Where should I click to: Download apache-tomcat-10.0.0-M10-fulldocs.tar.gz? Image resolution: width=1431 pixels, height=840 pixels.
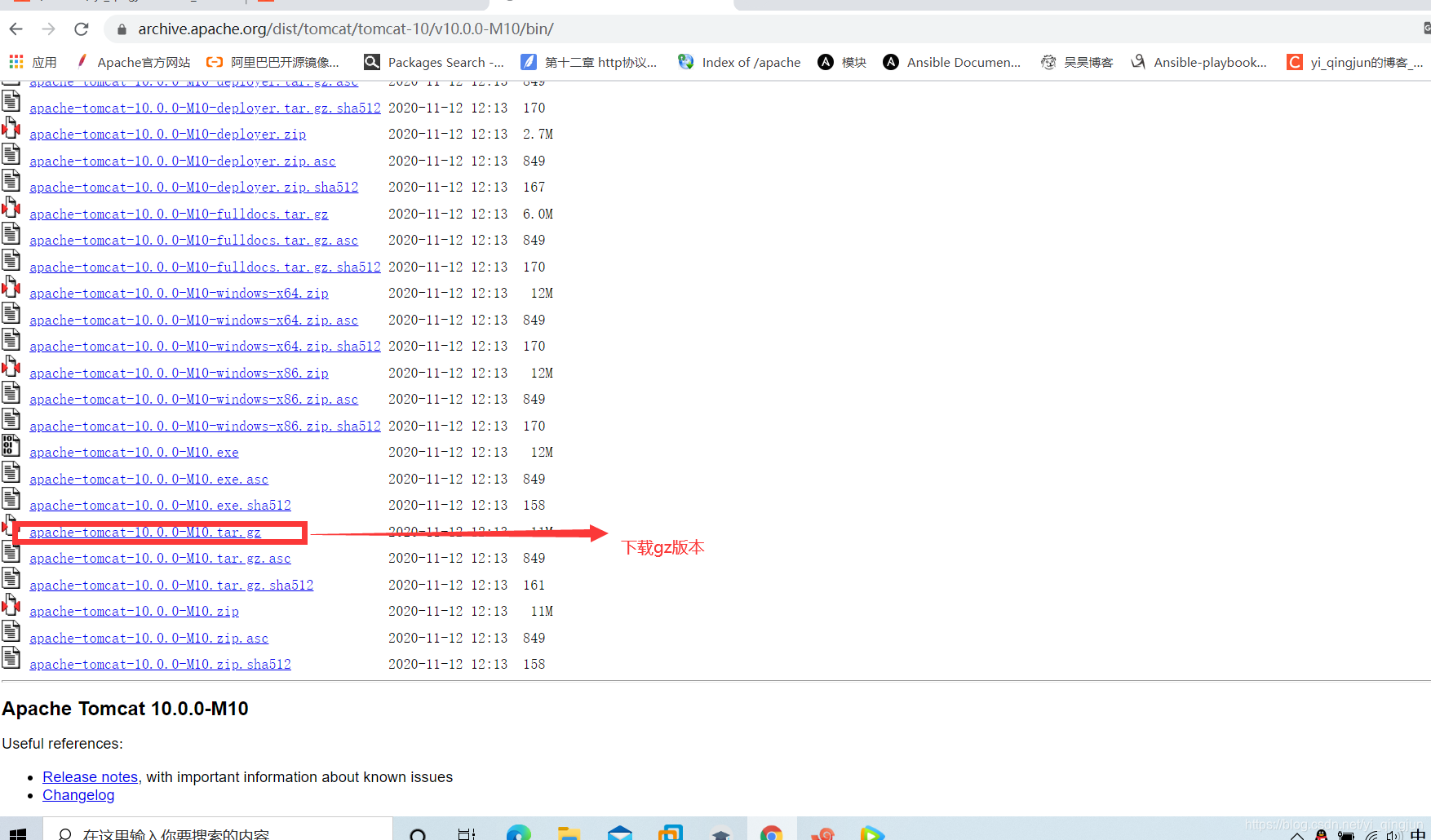179,214
